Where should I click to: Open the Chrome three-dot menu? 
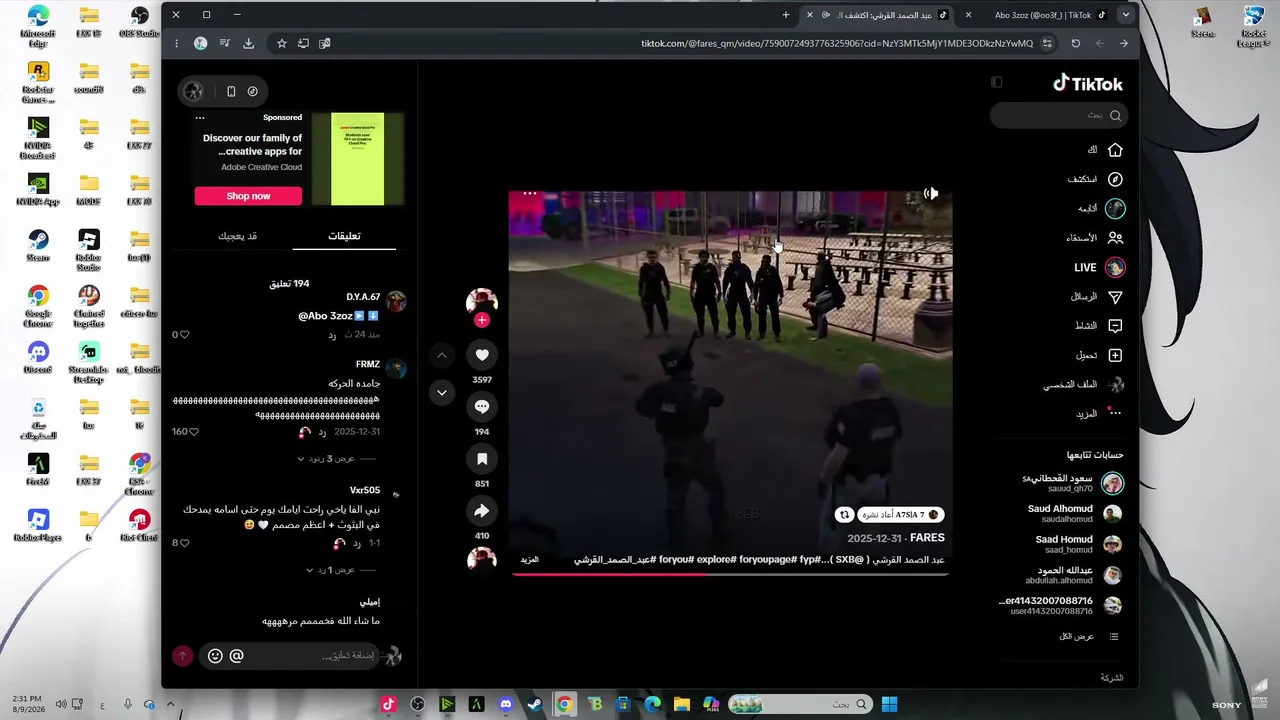point(177,43)
